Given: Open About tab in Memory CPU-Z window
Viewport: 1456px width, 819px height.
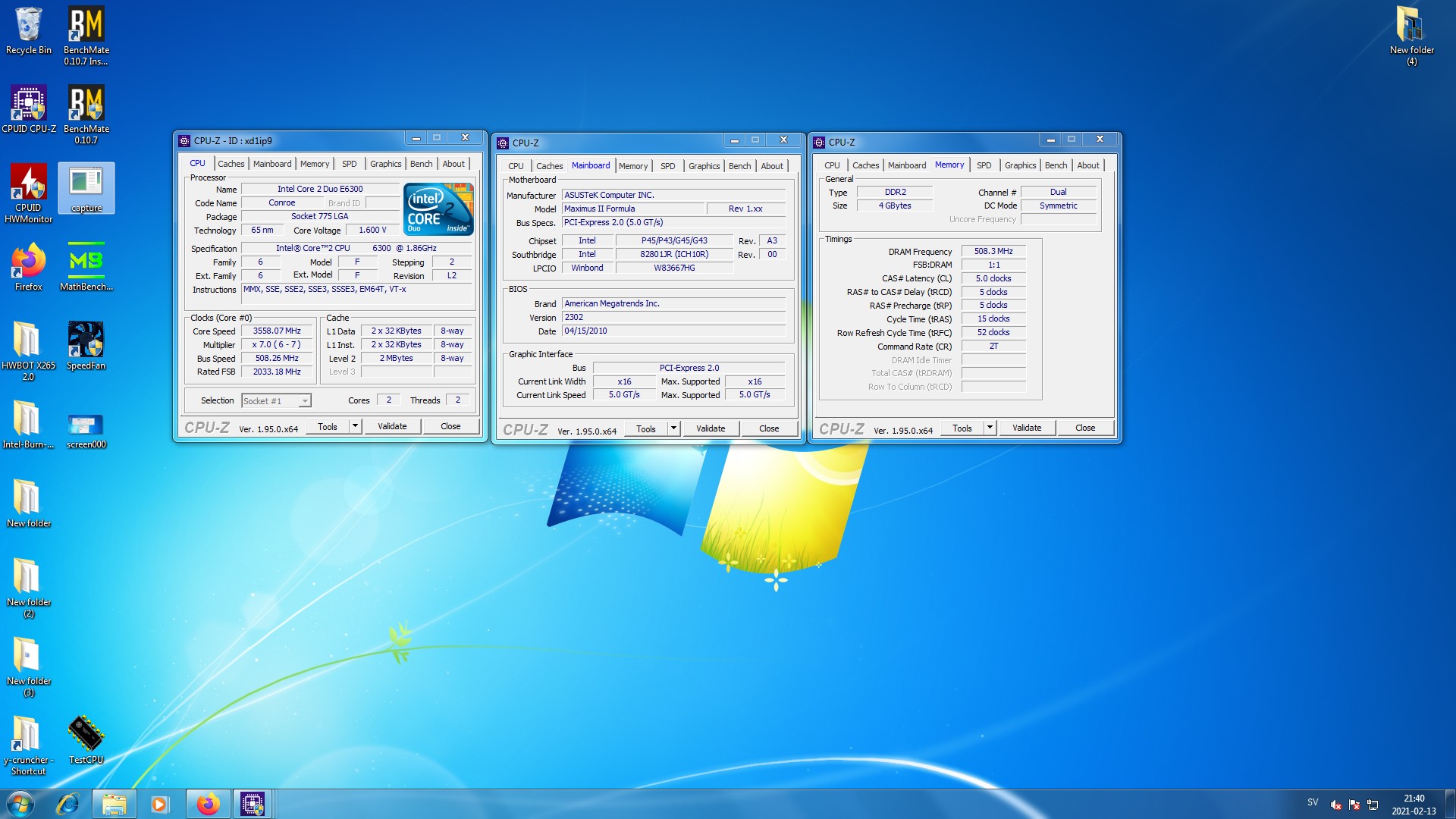Looking at the screenshot, I should tap(1088, 165).
